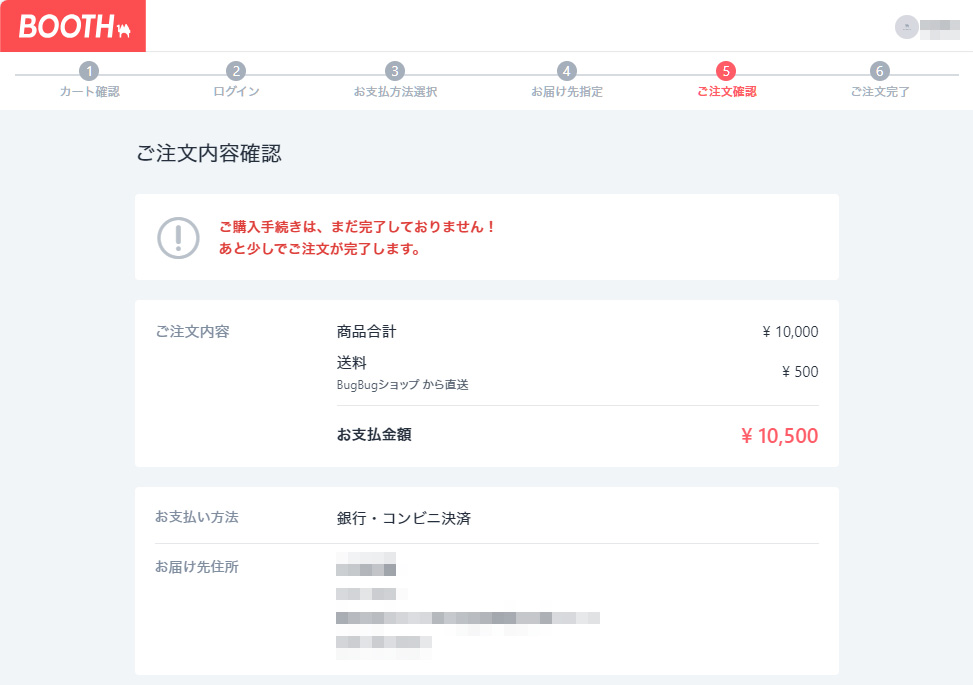Click the BOOTH logo in header
Image resolution: width=973 pixels, height=685 pixels.
73,27
